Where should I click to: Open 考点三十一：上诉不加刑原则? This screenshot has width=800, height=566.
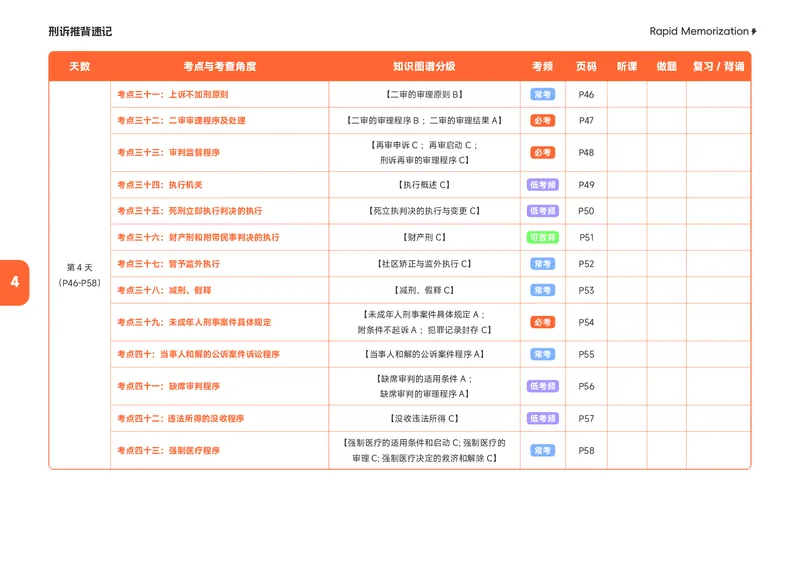tap(172, 94)
